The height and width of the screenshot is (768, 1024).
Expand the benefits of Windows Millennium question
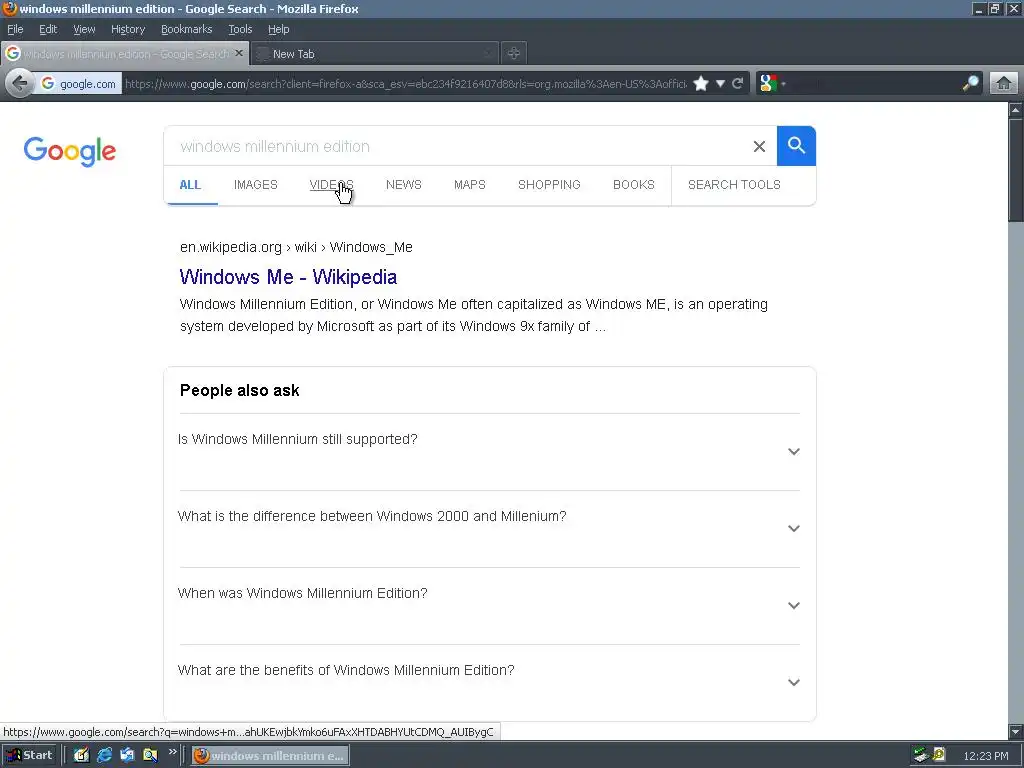[489, 682]
